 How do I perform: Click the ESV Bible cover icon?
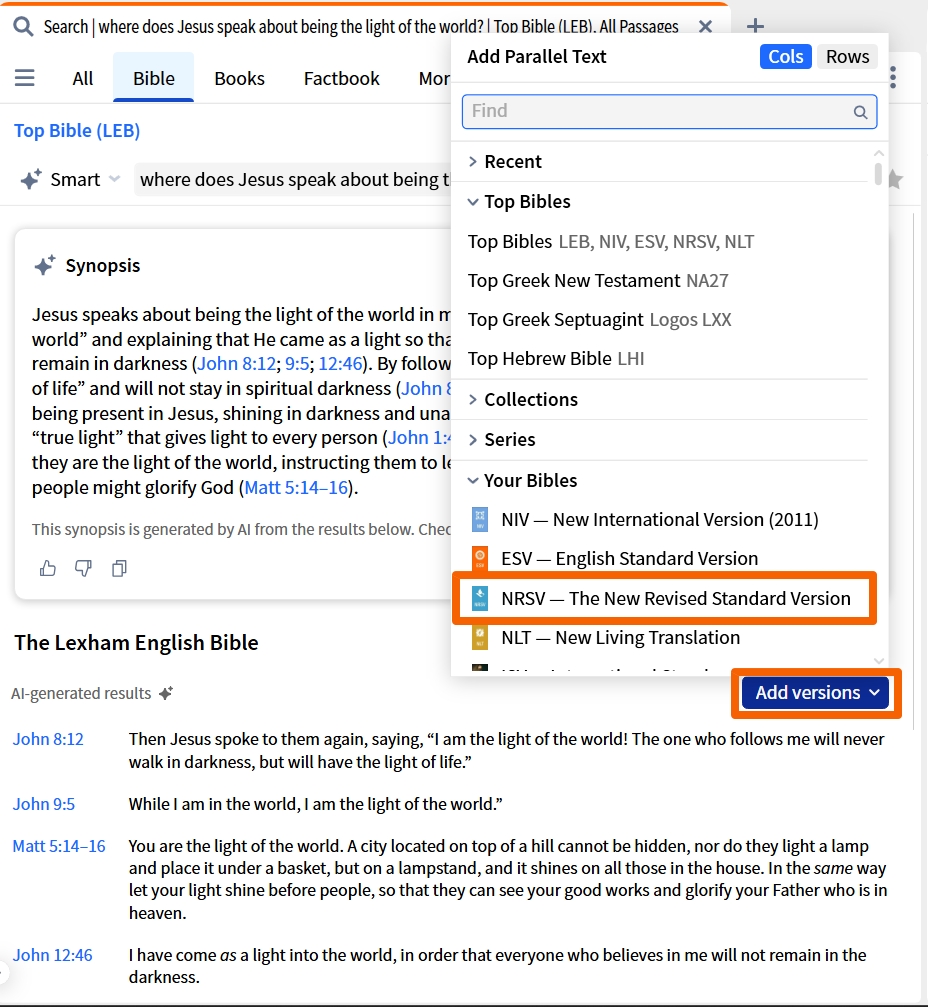(x=480, y=559)
